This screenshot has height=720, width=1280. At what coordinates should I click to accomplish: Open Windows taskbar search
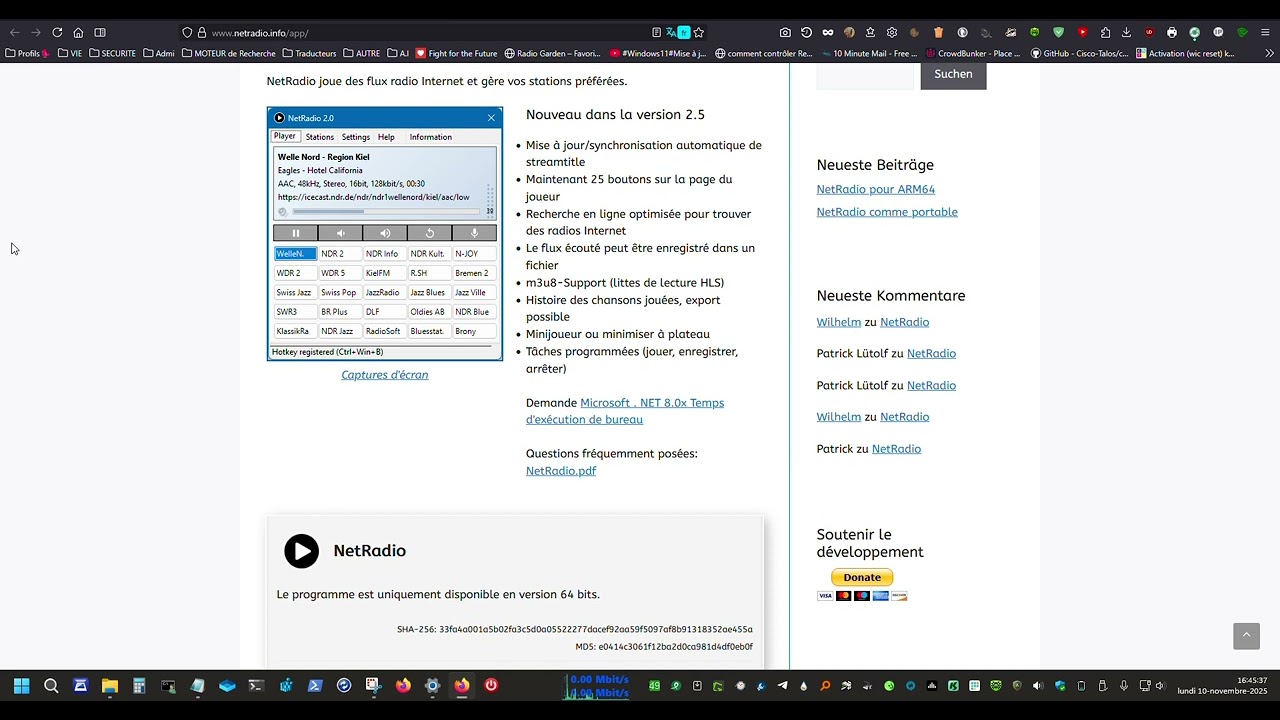tap(51, 686)
